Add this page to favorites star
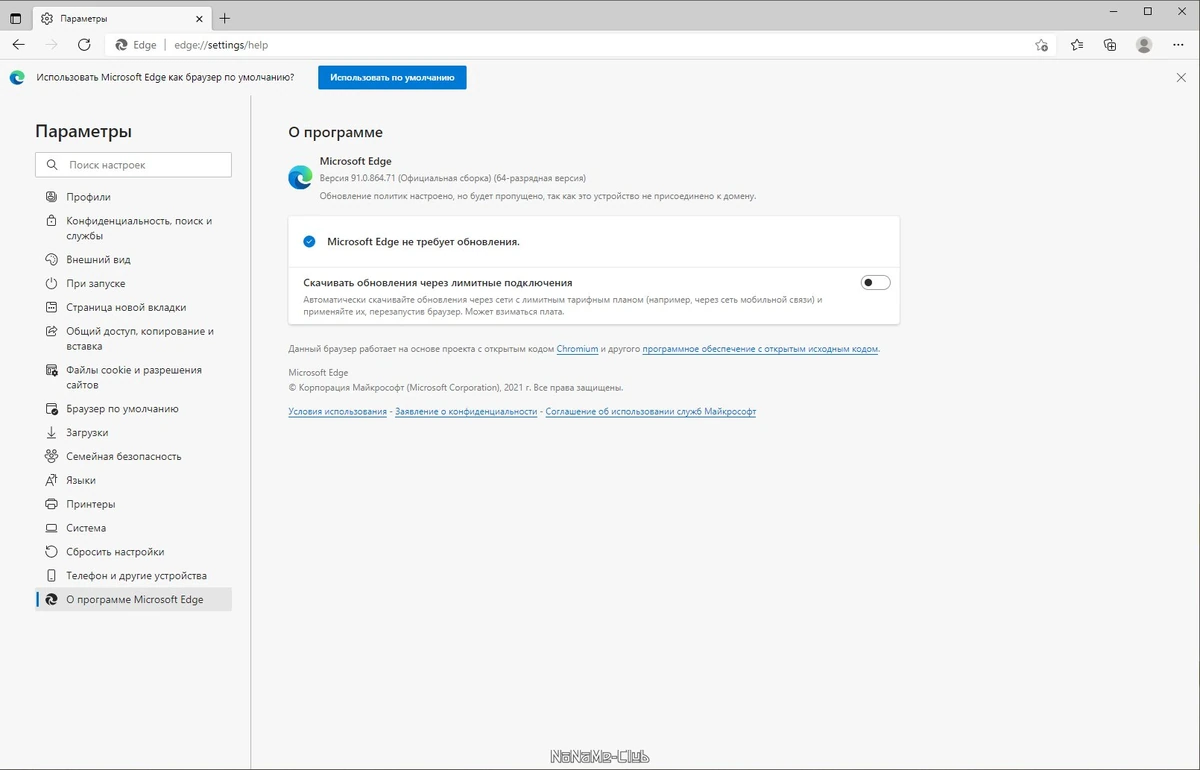This screenshot has height=770, width=1200. [x=1041, y=45]
